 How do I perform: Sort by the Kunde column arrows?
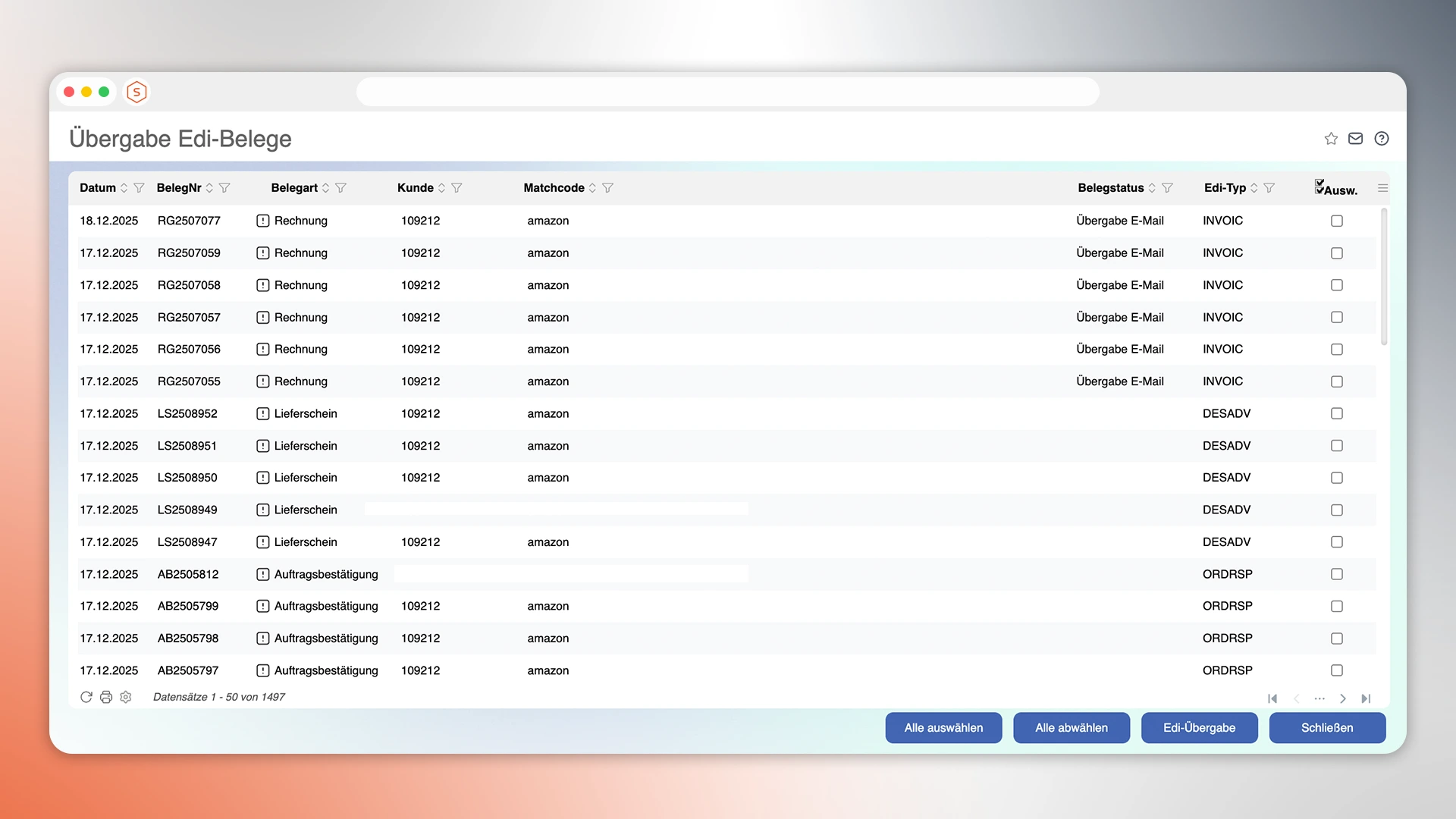(x=441, y=188)
